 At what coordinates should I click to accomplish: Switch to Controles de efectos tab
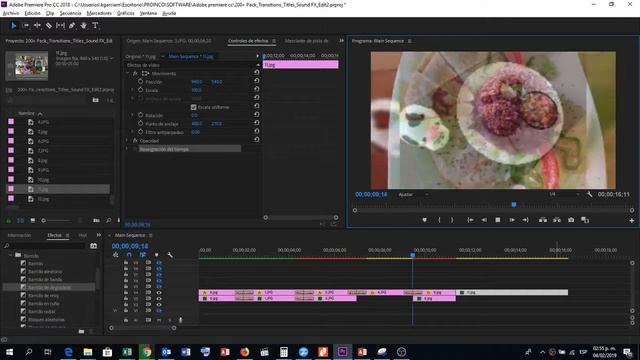click(x=248, y=41)
